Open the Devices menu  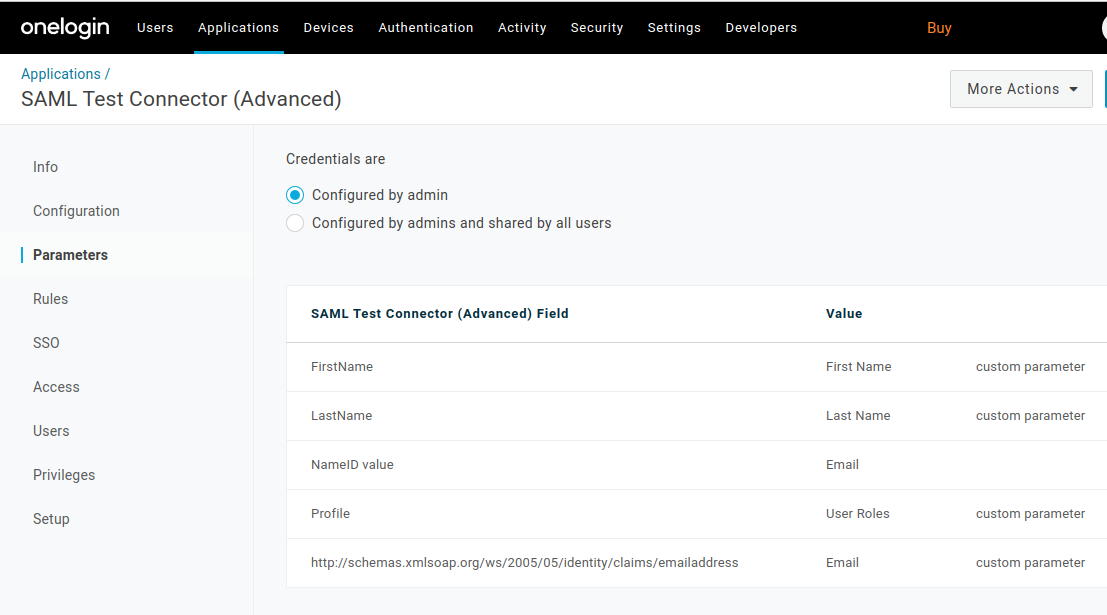click(x=328, y=28)
